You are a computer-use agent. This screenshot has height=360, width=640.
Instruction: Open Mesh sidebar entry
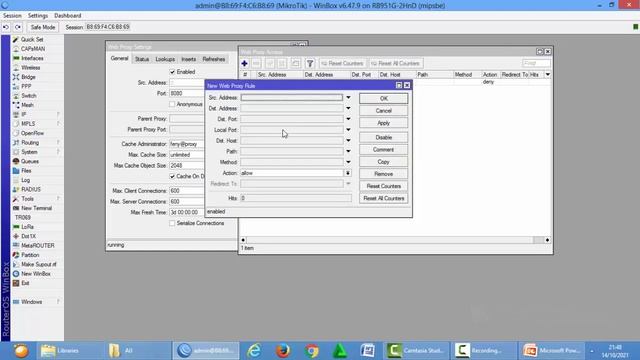pyautogui.click(x=27, y=105)
